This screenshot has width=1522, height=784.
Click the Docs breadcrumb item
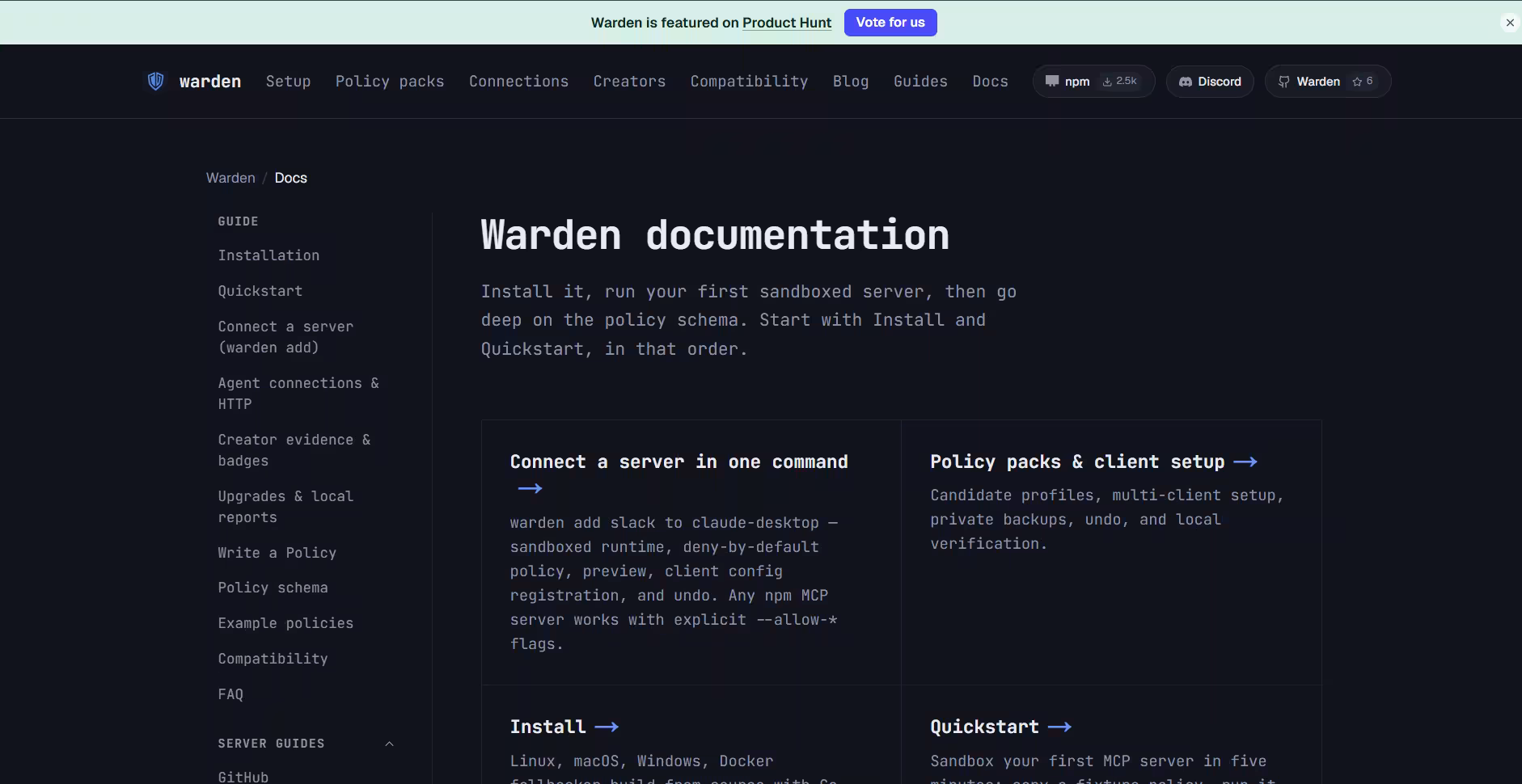pos(290,178)
